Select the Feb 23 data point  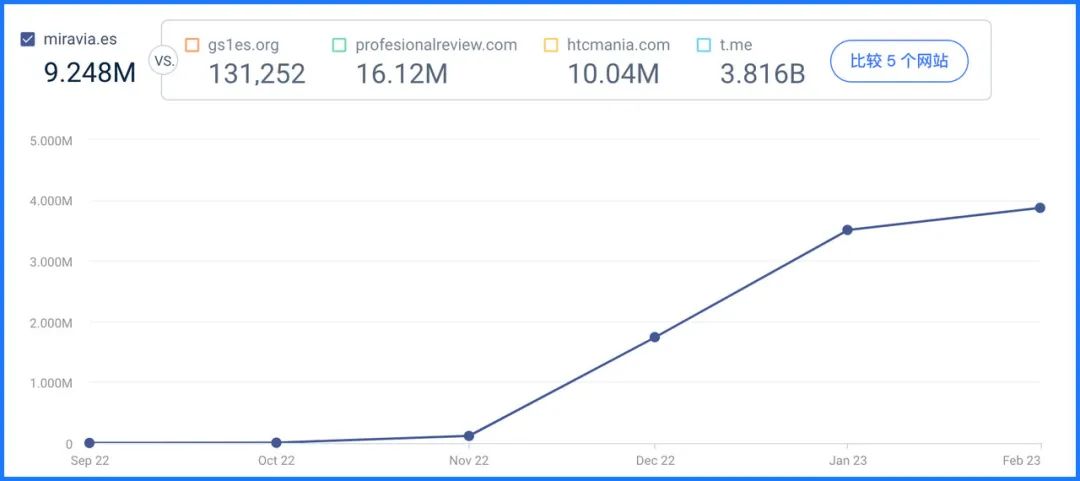coord(1040,207)
